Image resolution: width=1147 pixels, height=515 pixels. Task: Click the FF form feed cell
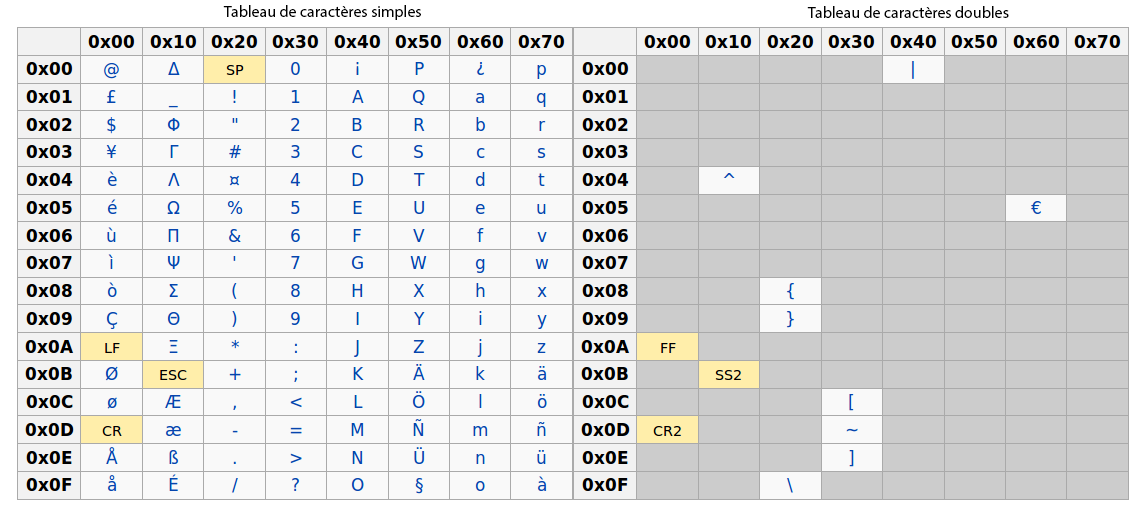[667, 347]
